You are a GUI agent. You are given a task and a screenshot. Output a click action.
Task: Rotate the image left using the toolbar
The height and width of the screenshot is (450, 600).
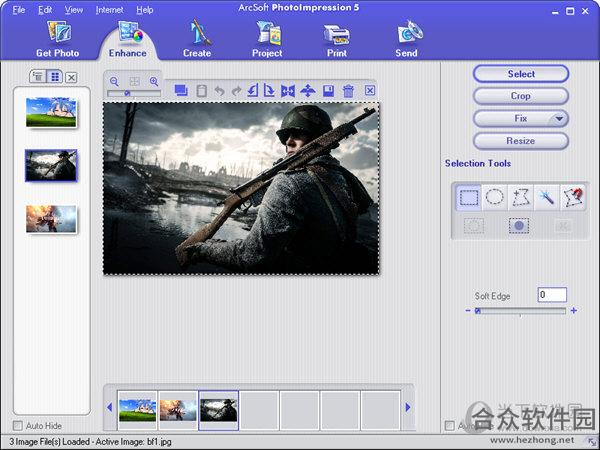pos(253,91)
